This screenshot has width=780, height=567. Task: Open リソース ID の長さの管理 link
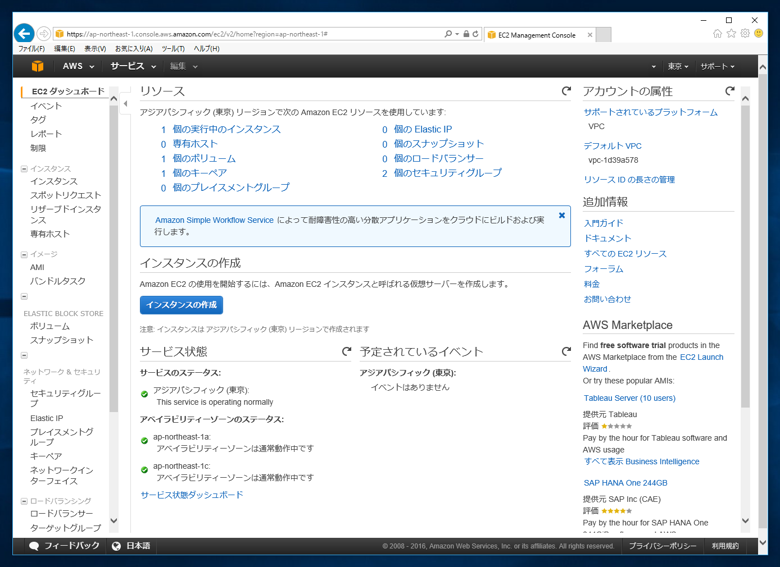(629, 180)
